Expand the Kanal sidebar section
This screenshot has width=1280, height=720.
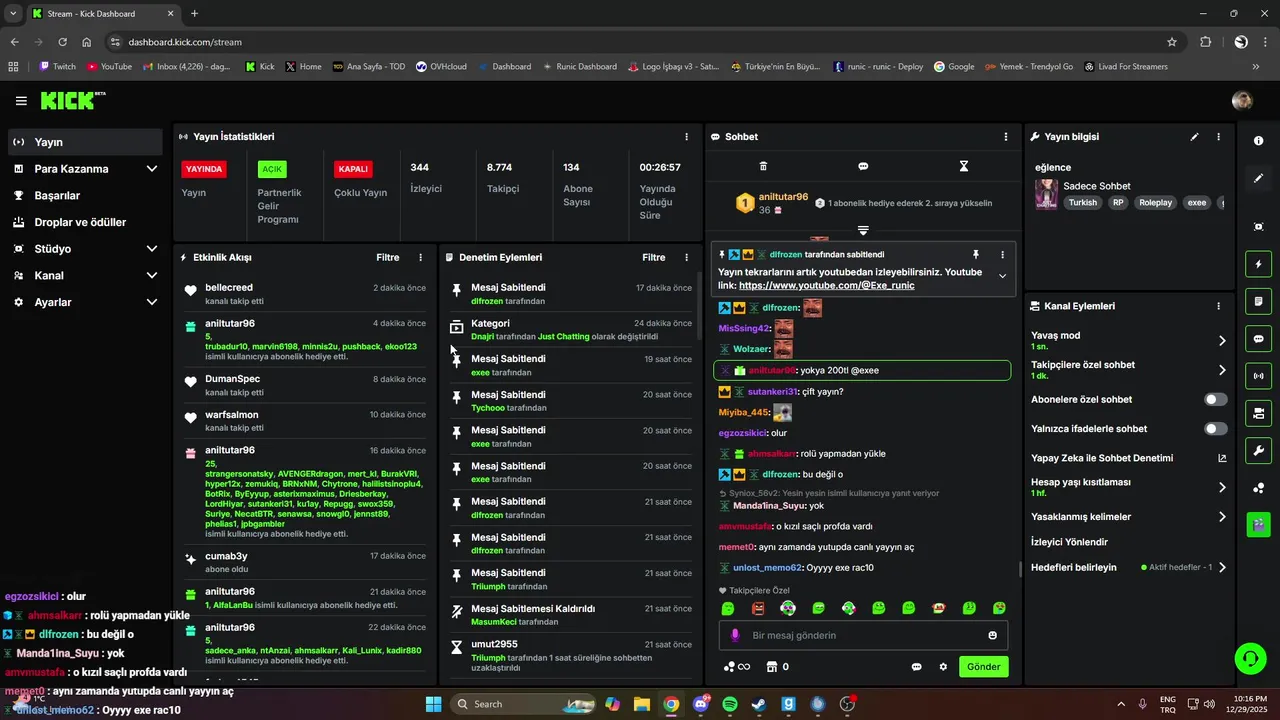152,275
